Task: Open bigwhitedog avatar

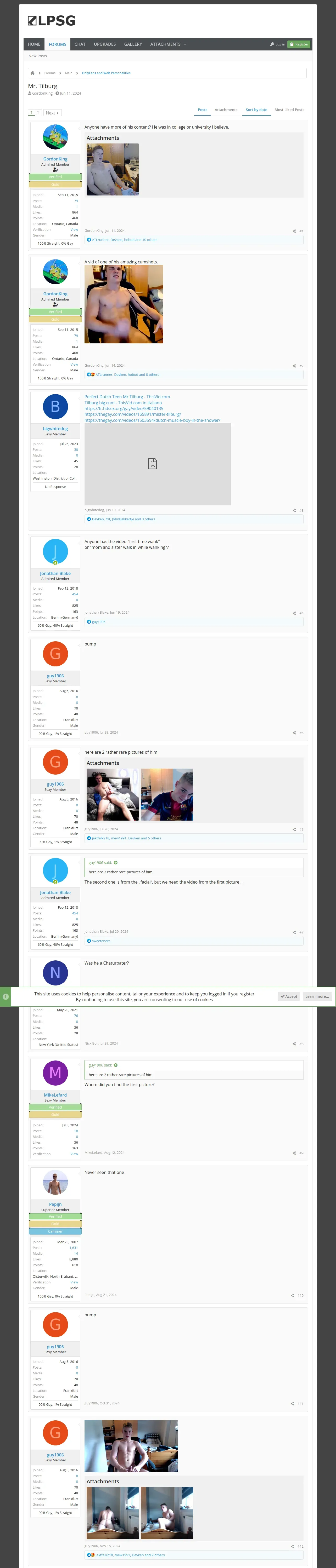Action: click(55, 407)
